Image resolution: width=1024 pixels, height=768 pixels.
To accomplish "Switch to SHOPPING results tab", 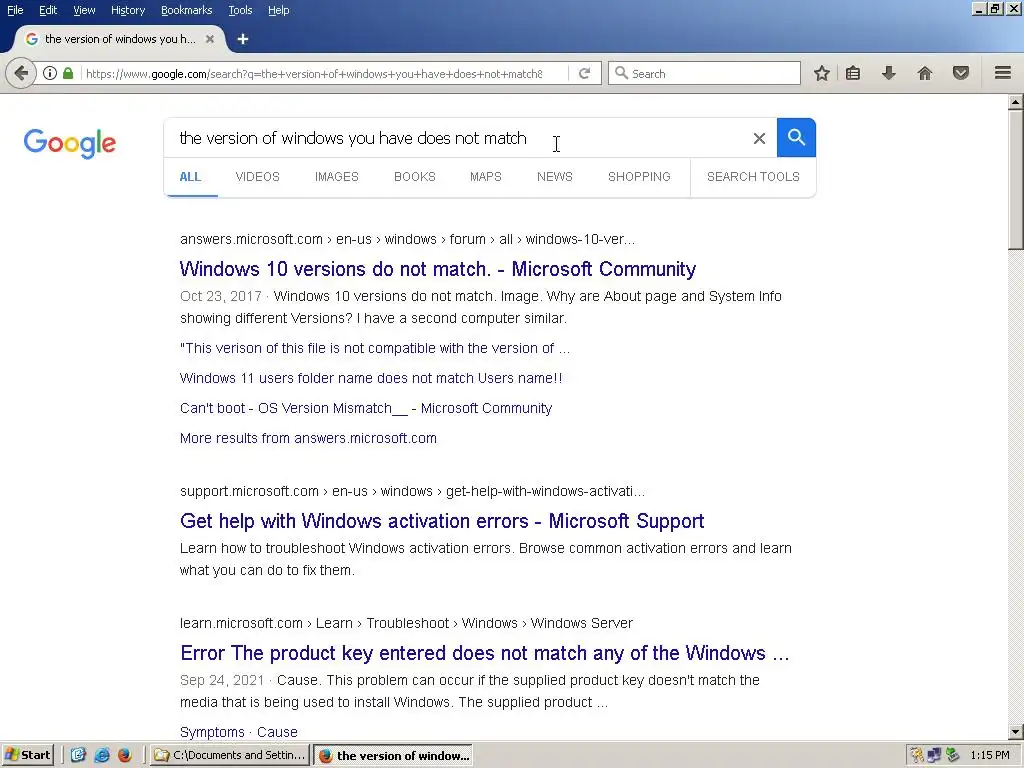I will coord(639,176).
